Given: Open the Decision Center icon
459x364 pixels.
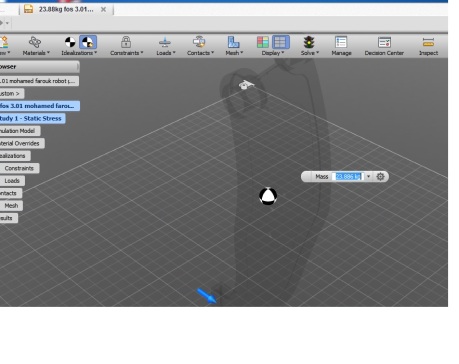Looking at the screenshot, I should click(x=384, y=42).
